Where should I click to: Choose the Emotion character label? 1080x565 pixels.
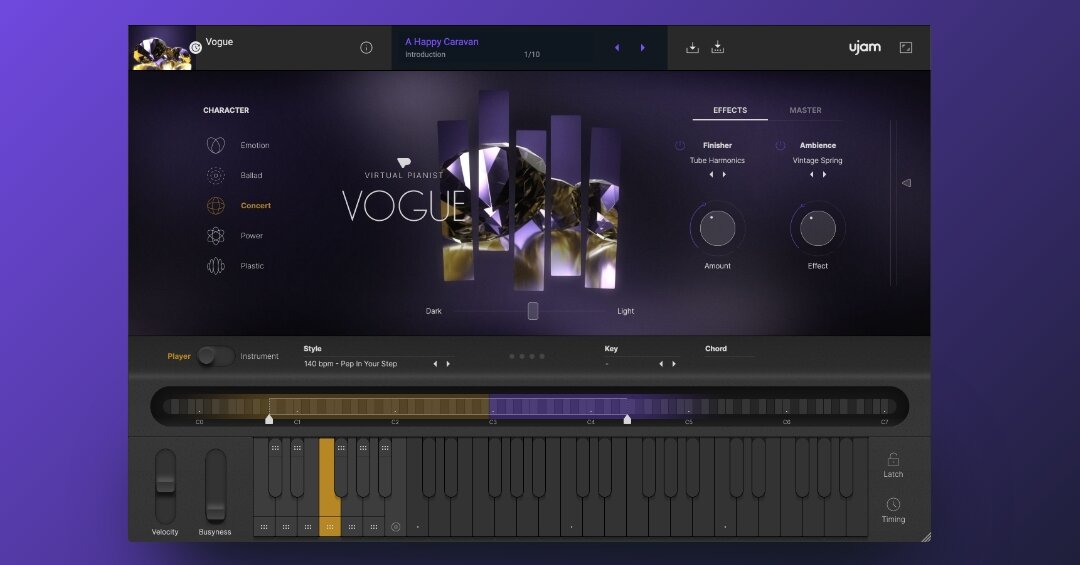255,145
